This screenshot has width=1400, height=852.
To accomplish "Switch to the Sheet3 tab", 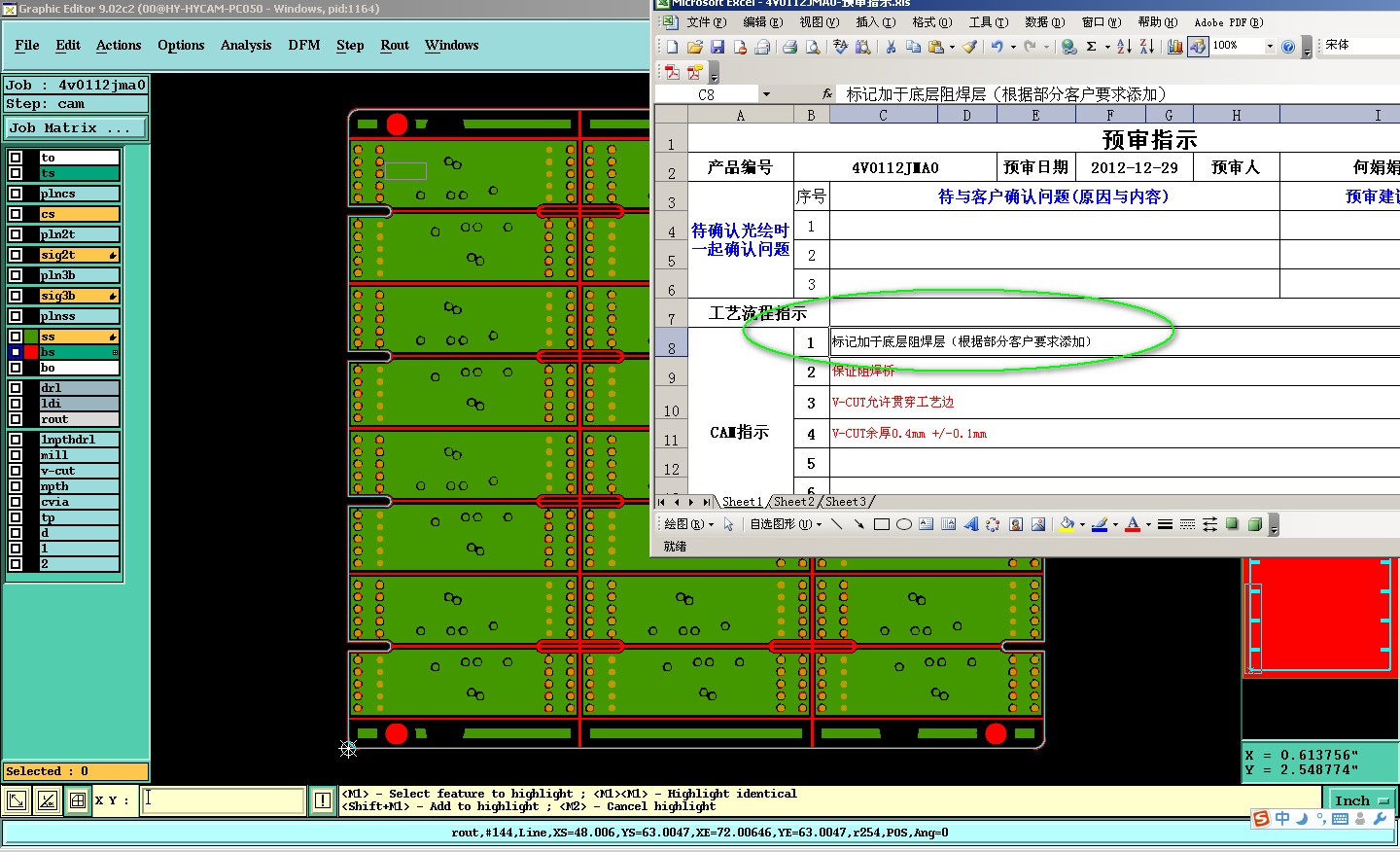I will [x=846, y=502].
